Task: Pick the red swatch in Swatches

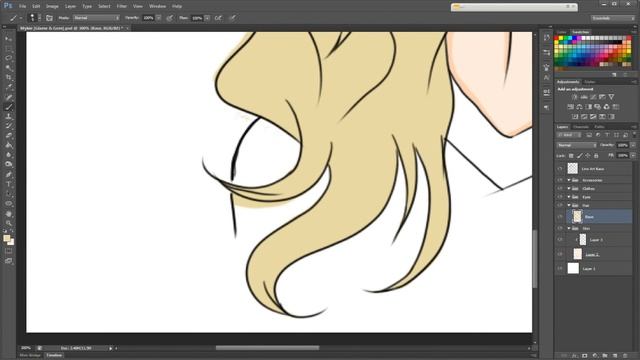Action: (557, 38)
